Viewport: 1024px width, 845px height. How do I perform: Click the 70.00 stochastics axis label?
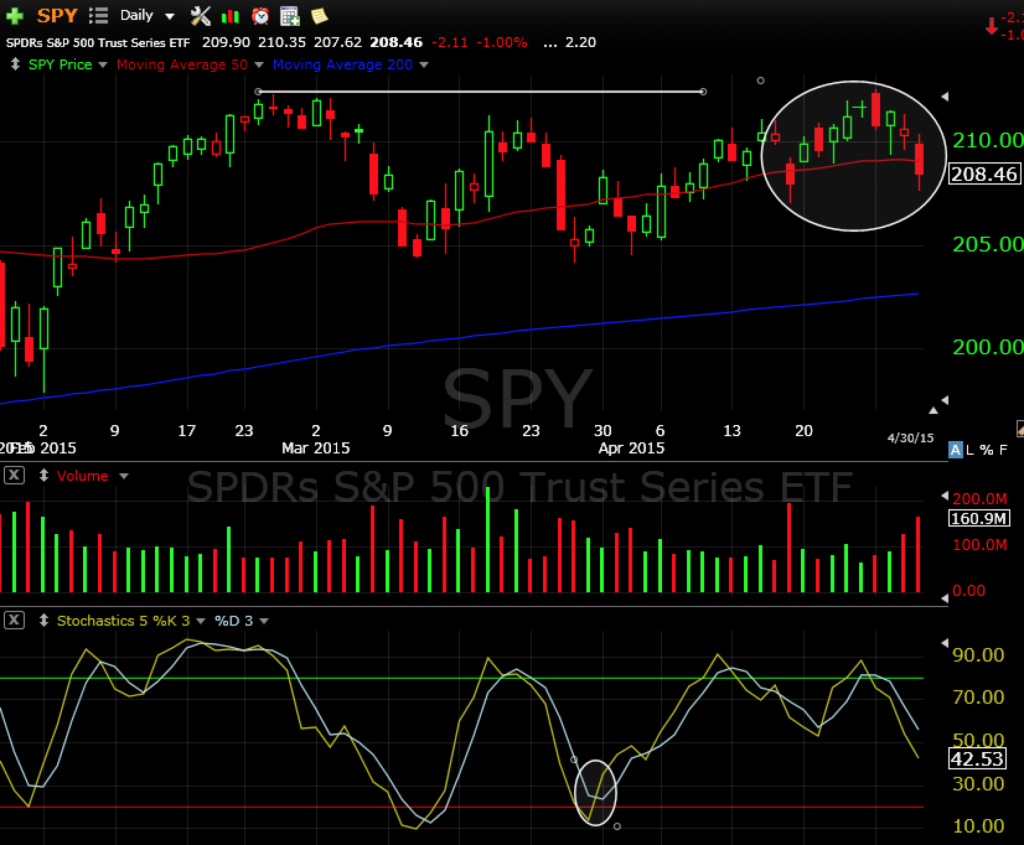pos(978,697)
